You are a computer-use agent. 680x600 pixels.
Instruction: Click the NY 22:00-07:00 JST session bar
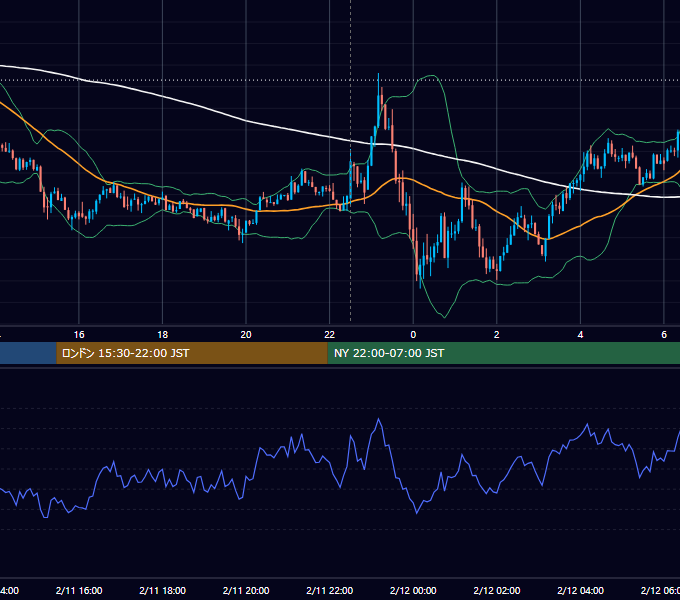[x=503, y=353]
